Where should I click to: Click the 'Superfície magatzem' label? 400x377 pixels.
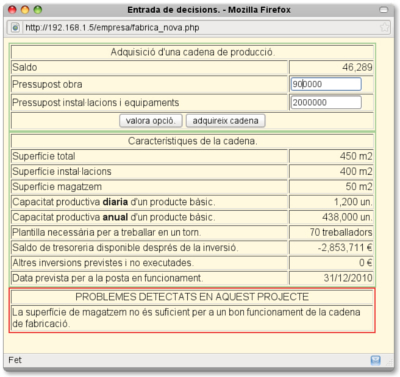click(x=57, y=187)
